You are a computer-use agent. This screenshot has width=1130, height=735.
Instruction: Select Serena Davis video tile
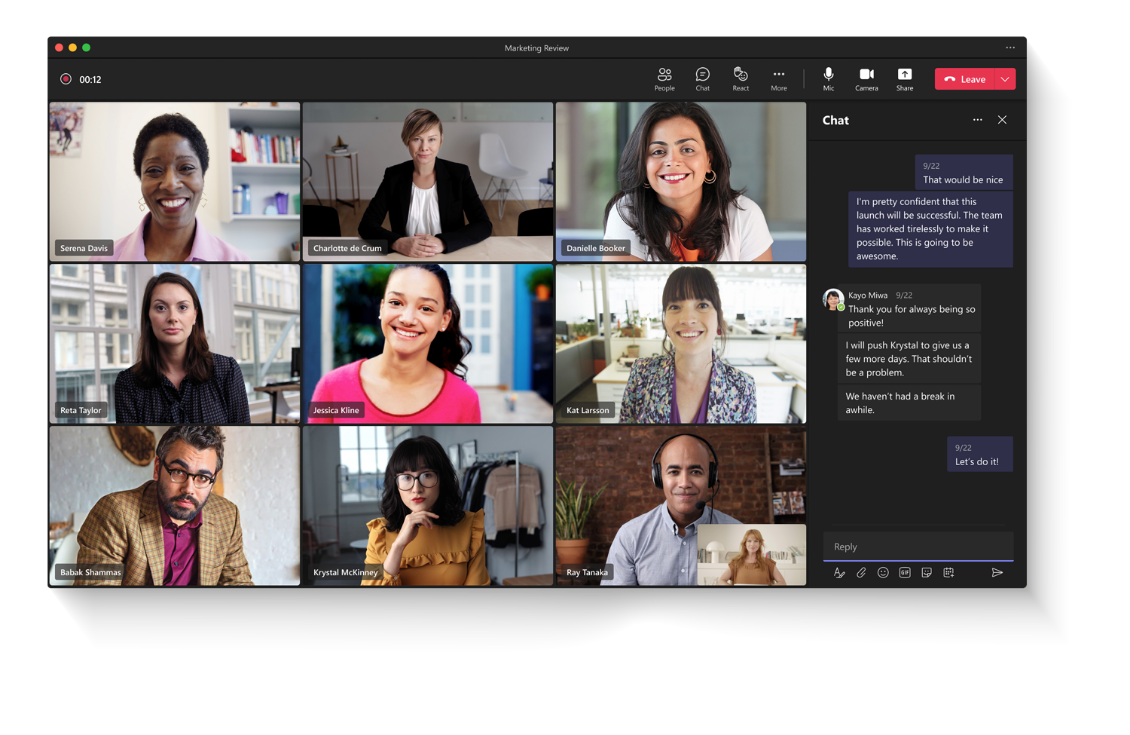pyautogui.click(x=174, y=182)
